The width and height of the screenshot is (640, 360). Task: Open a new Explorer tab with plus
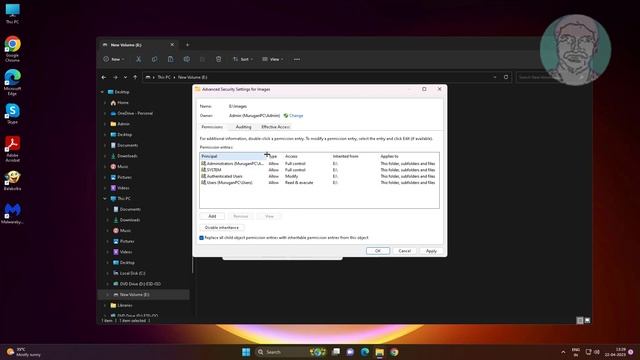click(x=187, y=44)
